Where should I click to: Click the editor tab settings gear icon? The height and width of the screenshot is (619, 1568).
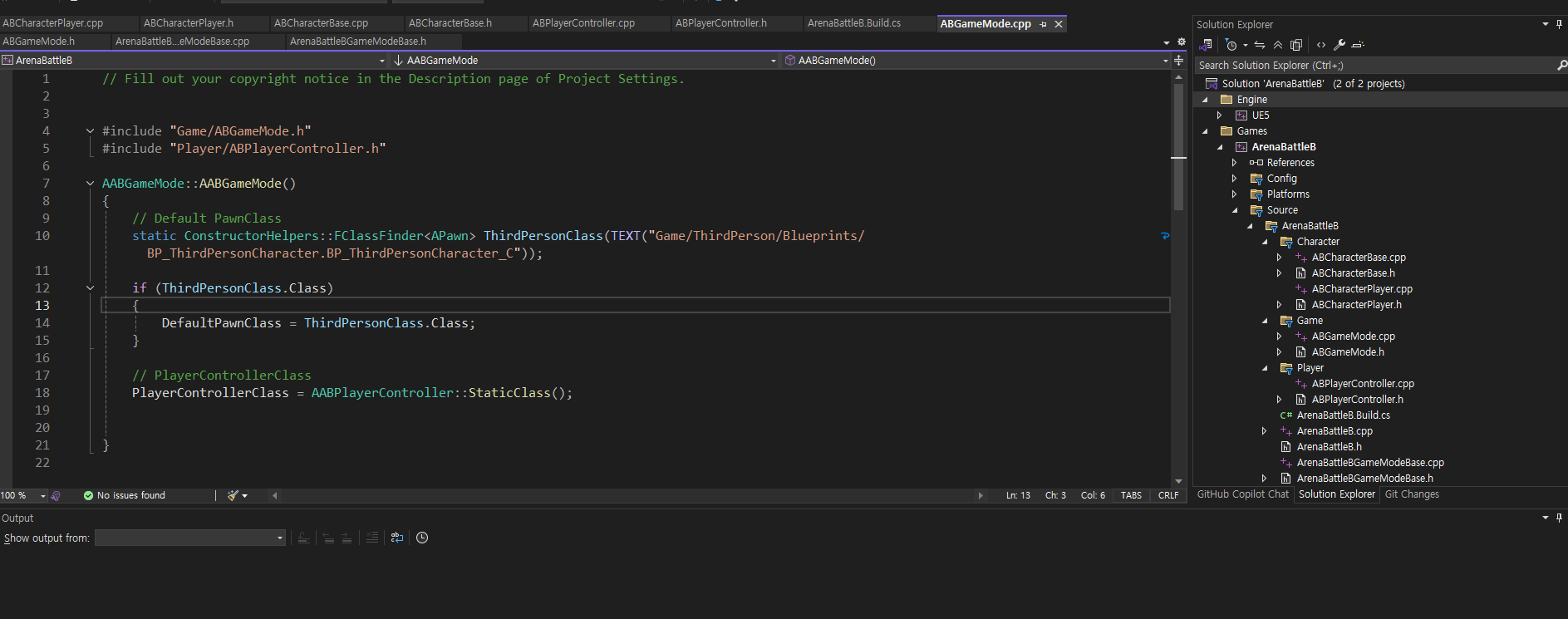(x=1182, y=42)
